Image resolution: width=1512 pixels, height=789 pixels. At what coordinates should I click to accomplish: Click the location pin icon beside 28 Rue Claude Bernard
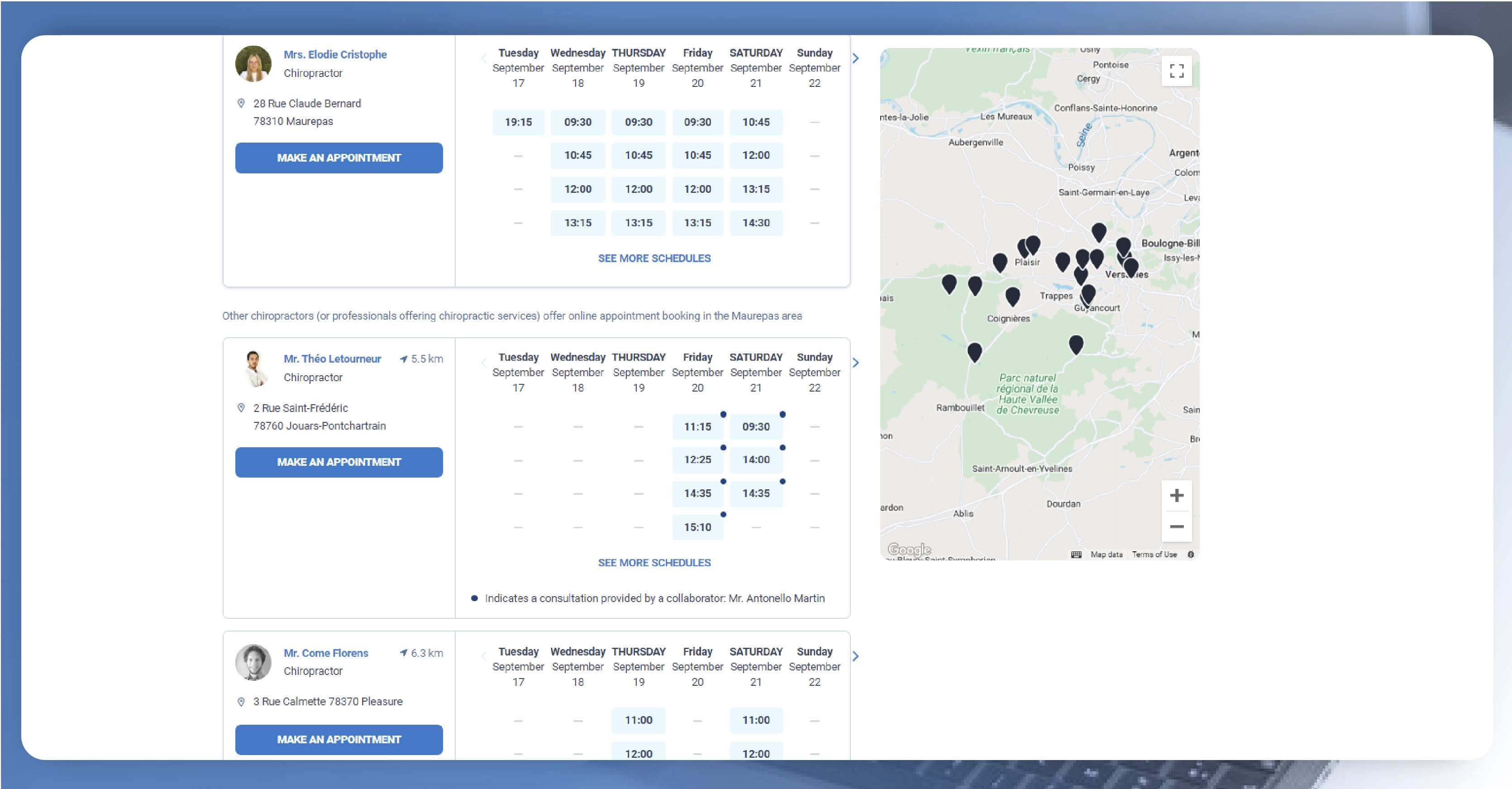coord(241,103)
